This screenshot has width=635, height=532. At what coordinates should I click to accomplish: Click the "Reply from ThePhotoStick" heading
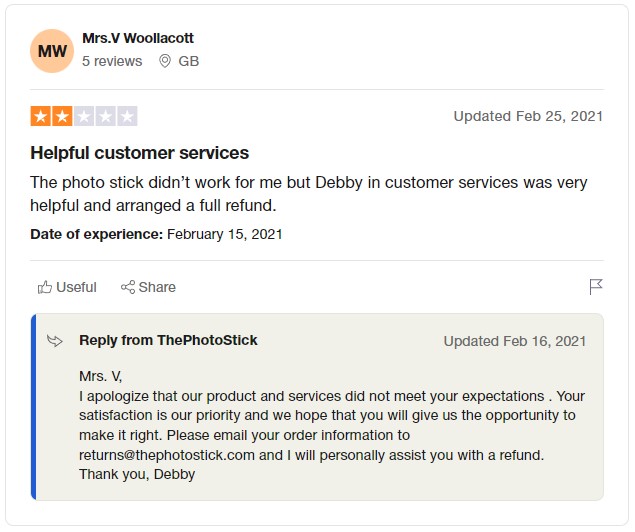click(168, 340)
